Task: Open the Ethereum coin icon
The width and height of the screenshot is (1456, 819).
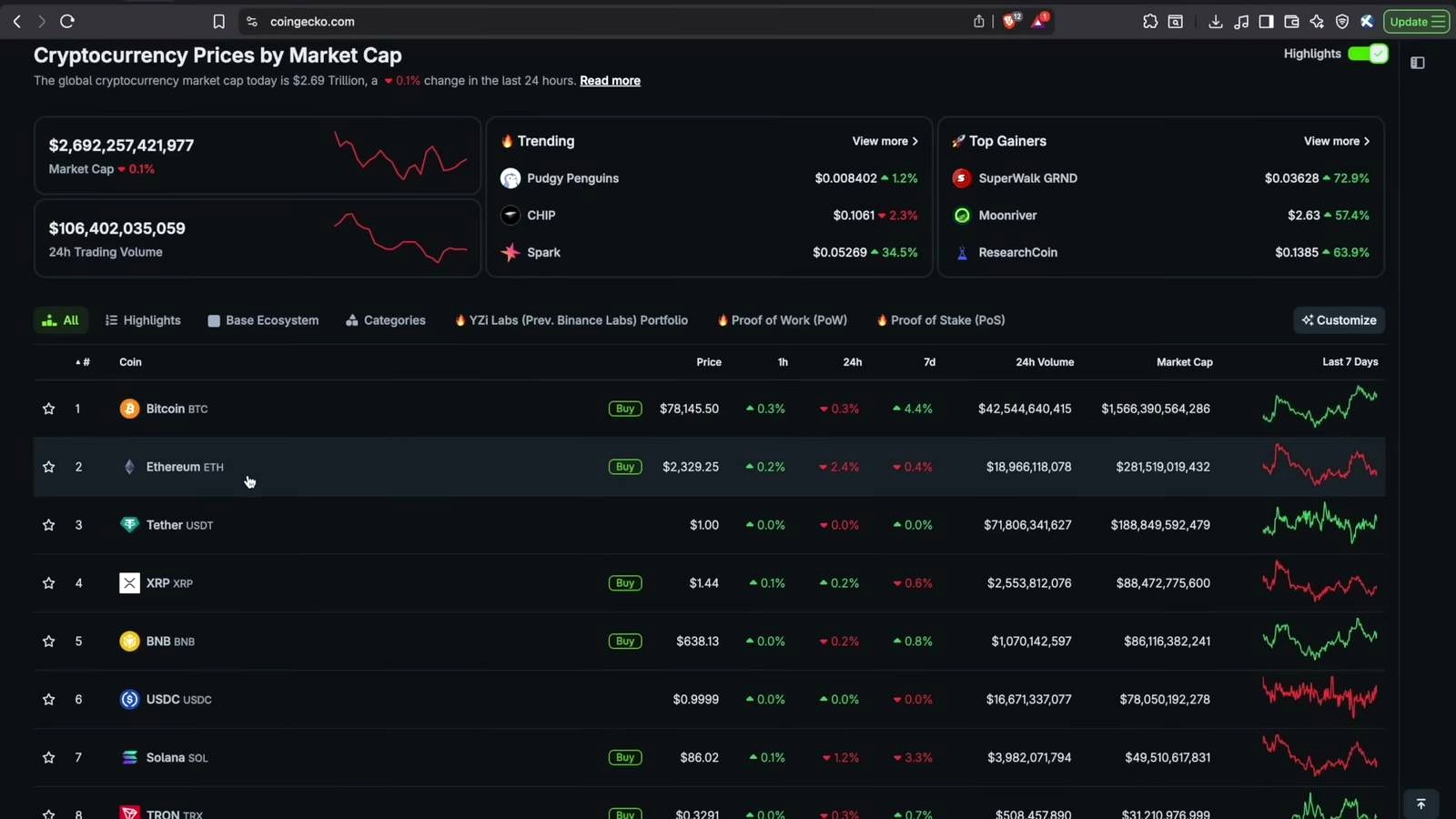Action: coord(129,468)
